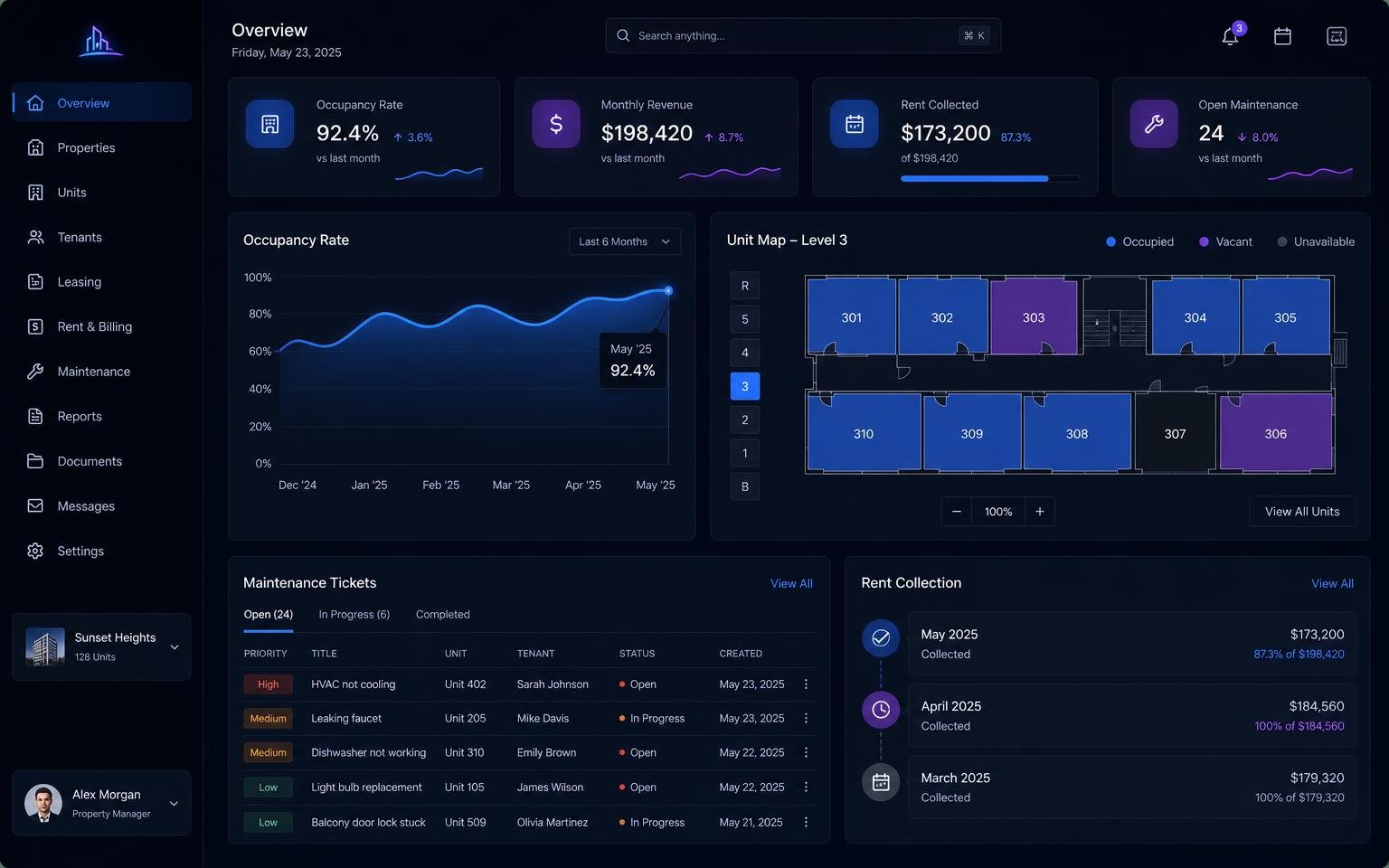This screenshot has width=1389, height=868.
Task: Open more options for HVAC not cooling
Action: (806, 684)
